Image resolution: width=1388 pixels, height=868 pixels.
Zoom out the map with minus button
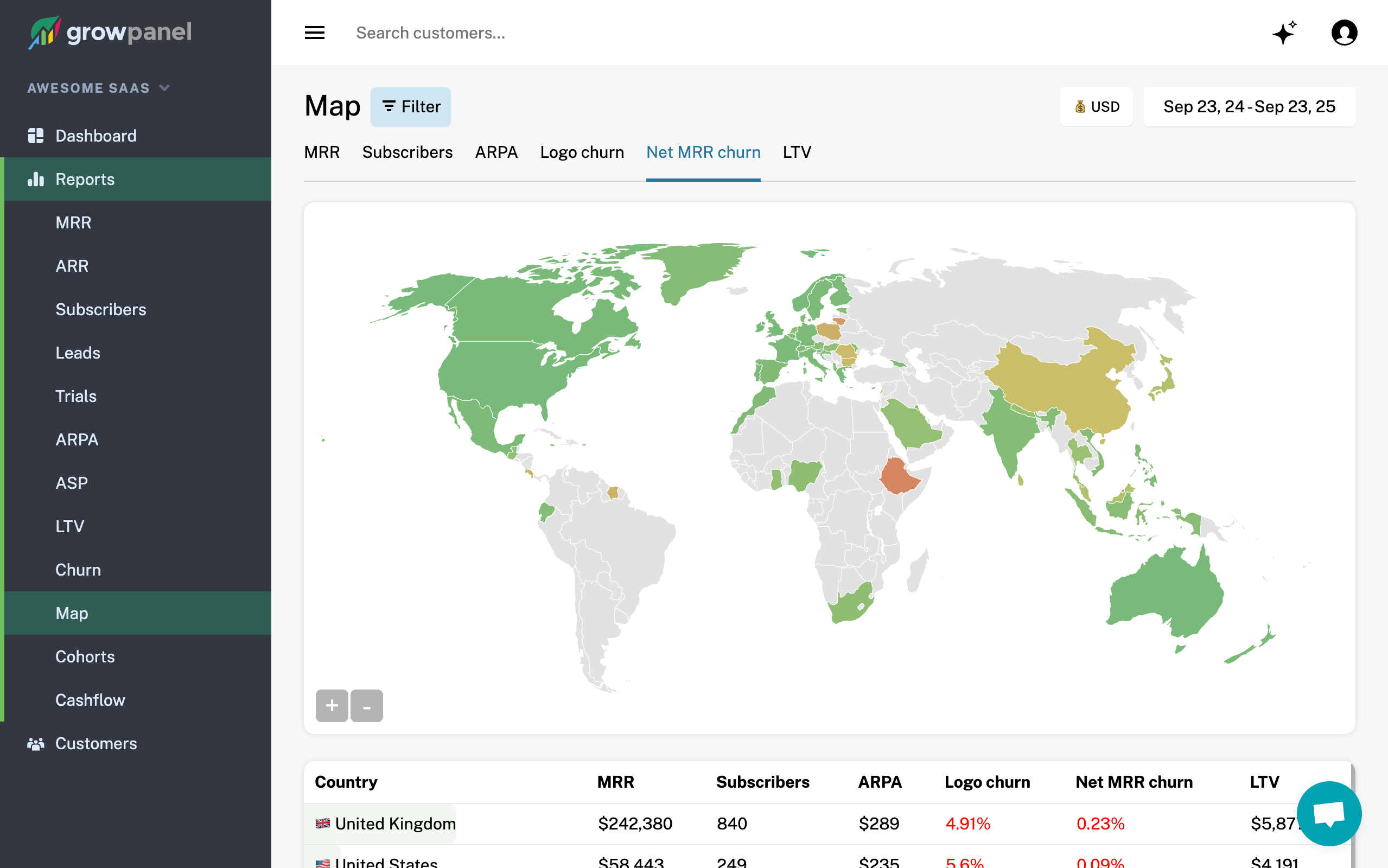(x=367, y=706)
